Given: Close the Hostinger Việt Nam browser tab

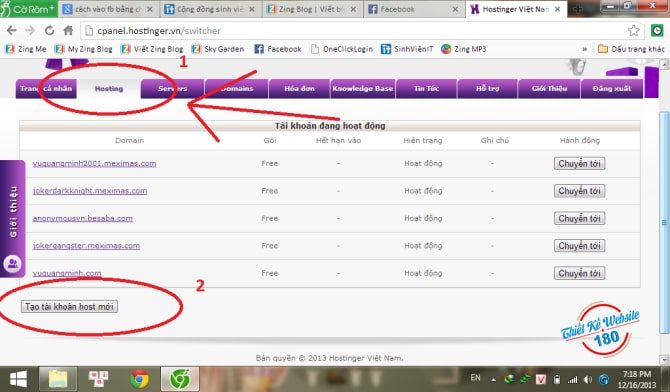Looking at the screenshot, I should [558, 9].
